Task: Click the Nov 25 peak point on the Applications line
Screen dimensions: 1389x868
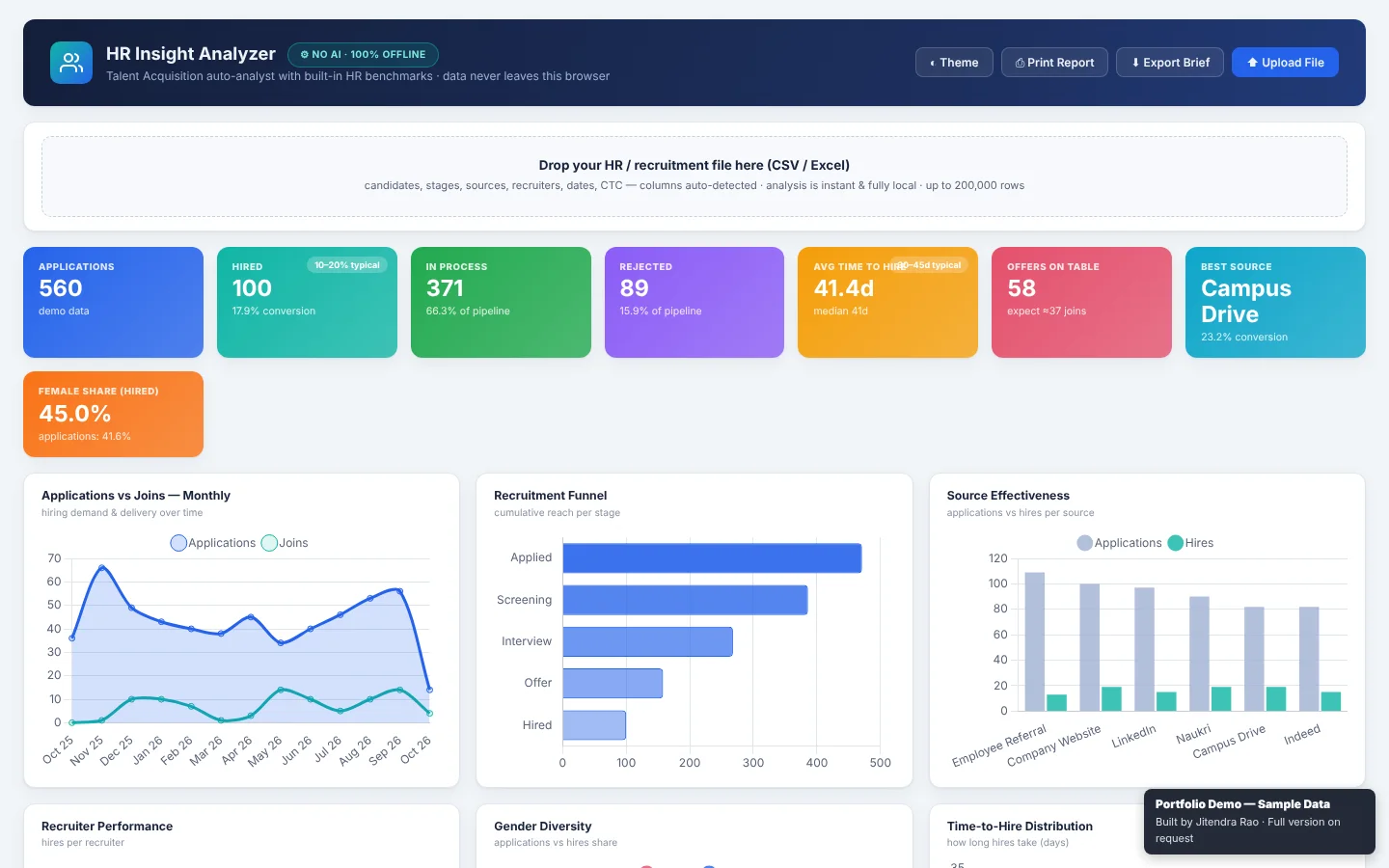Action: (101, 568)
